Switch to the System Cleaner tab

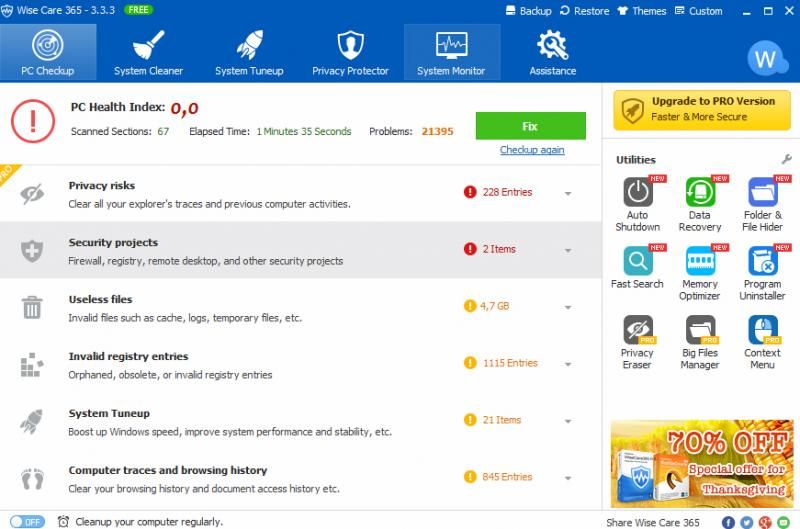[x=148, y=52]
